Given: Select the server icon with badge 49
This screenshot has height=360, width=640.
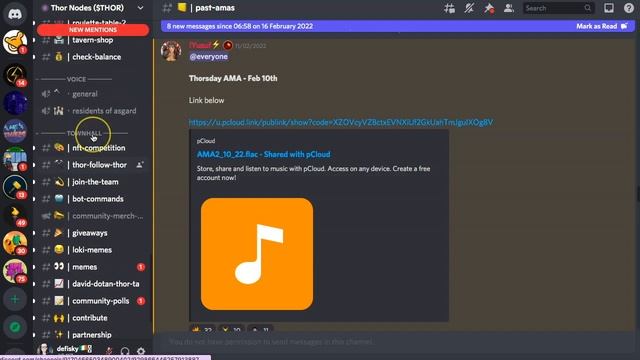Looking at the screenshot, I should 15,215.
